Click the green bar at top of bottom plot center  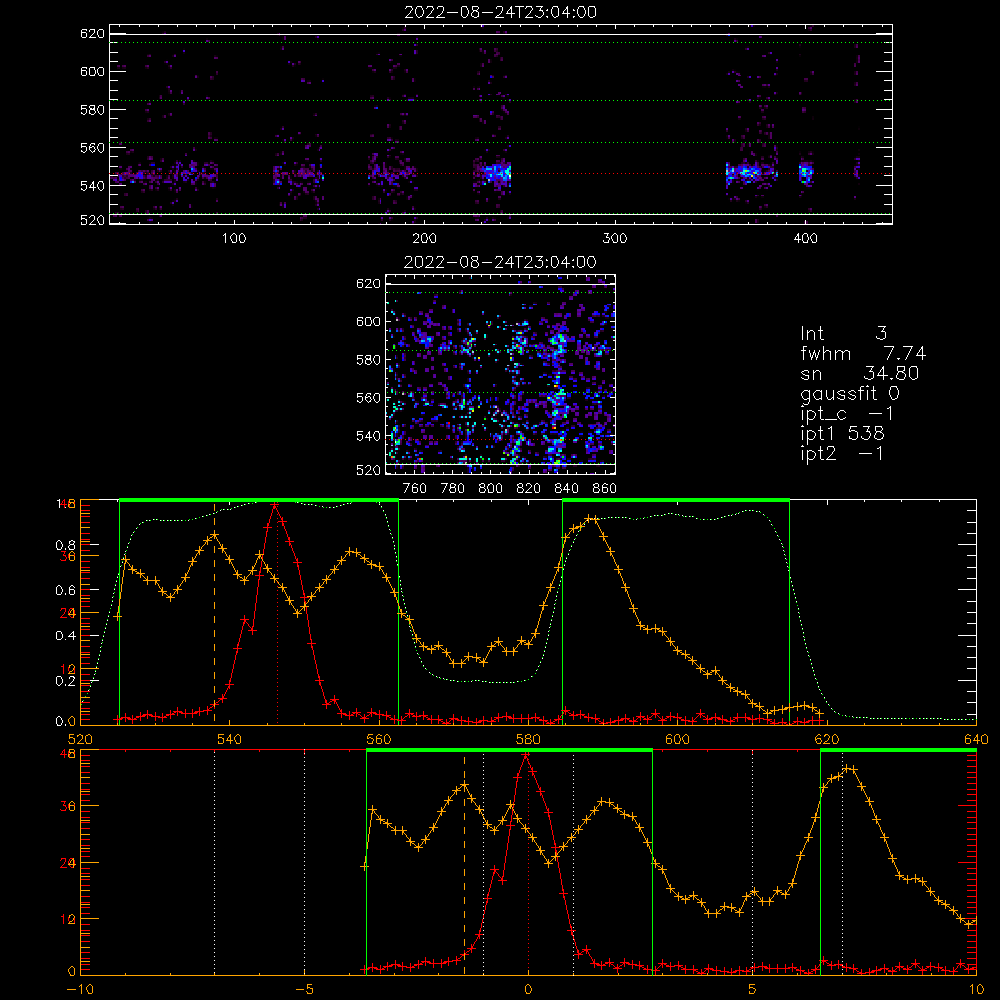coord(510,750)
